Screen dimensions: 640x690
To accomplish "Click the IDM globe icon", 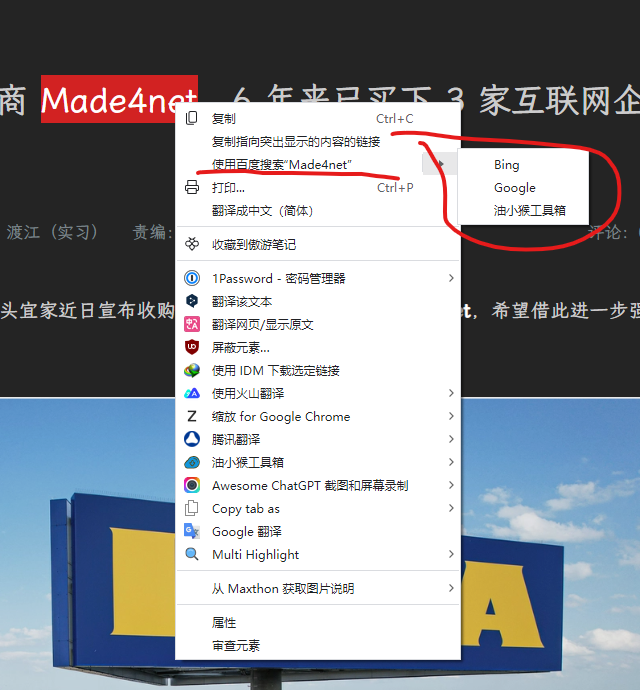I will coord(191,370).
